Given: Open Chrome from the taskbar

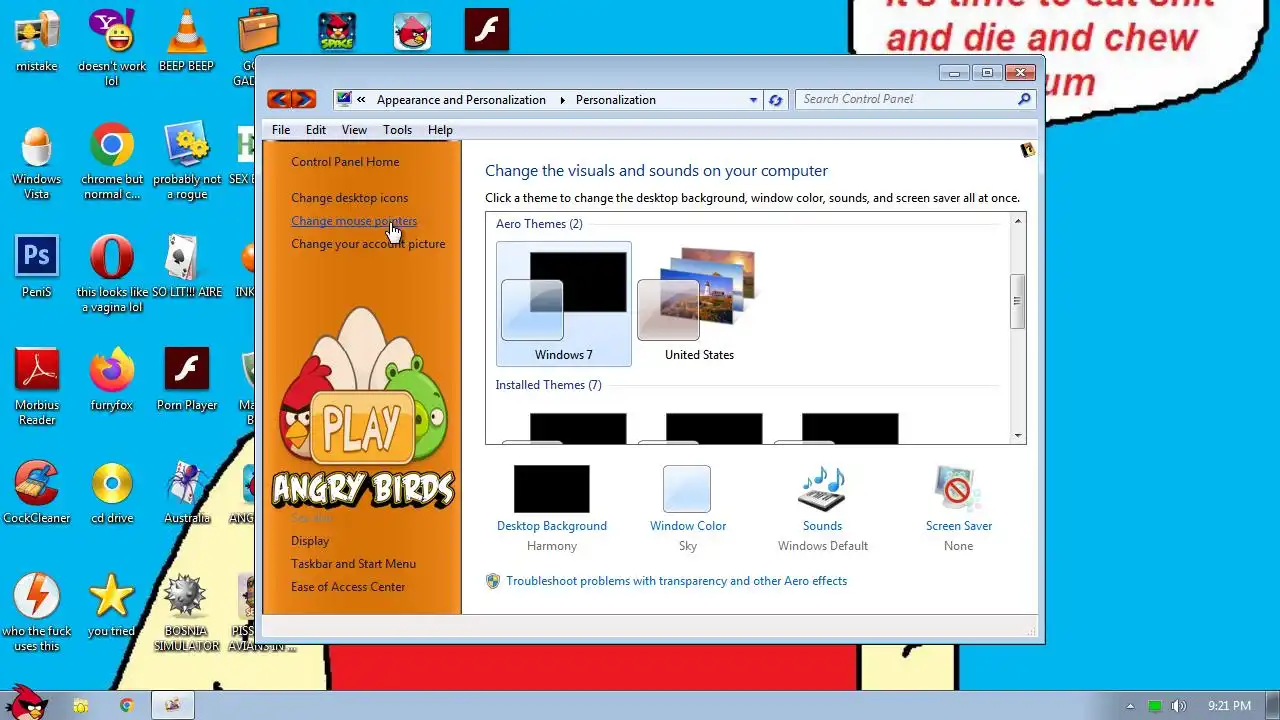Looking at the screenshot, I should click(127, 705).
